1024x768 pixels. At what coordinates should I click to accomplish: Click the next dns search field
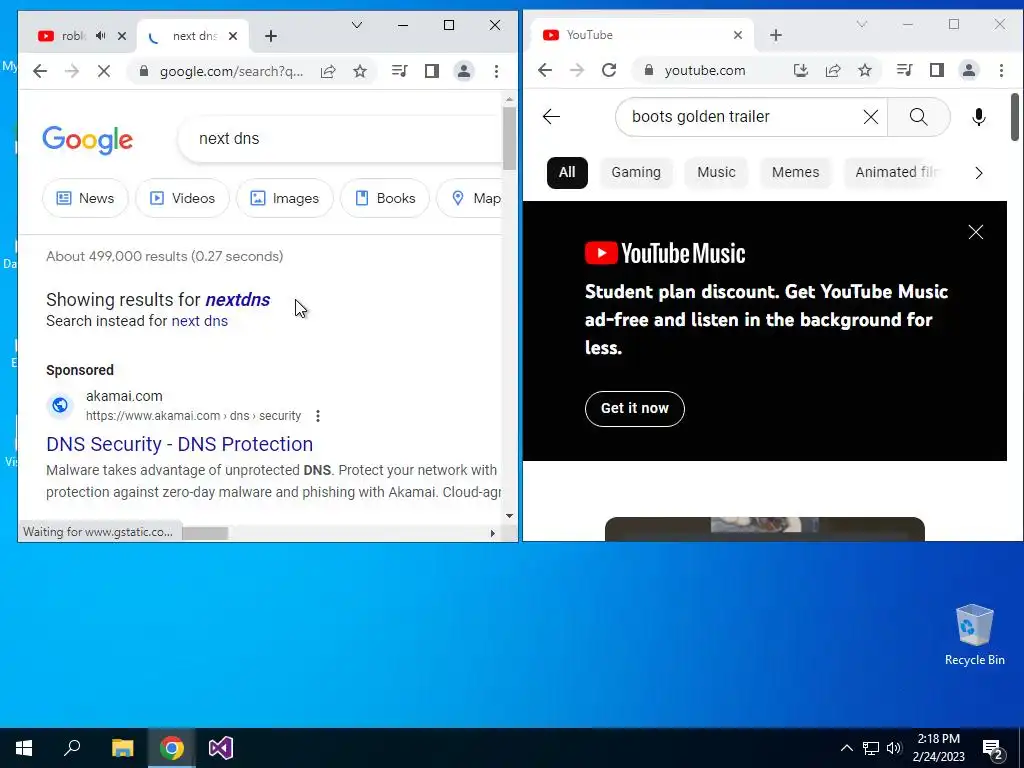pos(340,138)
